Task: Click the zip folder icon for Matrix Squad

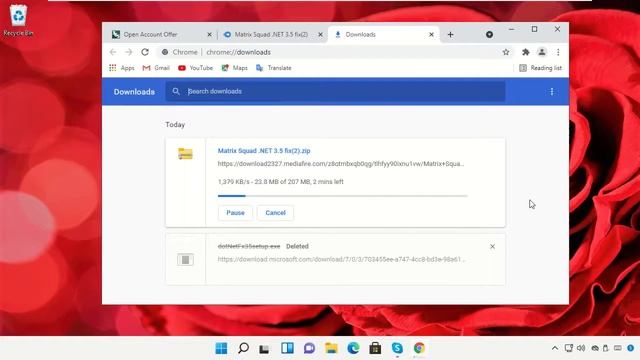Action: (185, 154)
